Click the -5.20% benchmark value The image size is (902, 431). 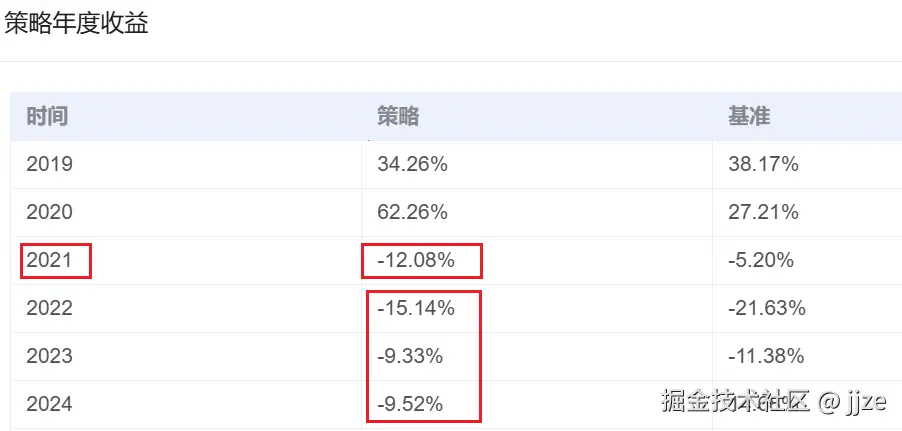pyautogui.click(x=761, y=261)
